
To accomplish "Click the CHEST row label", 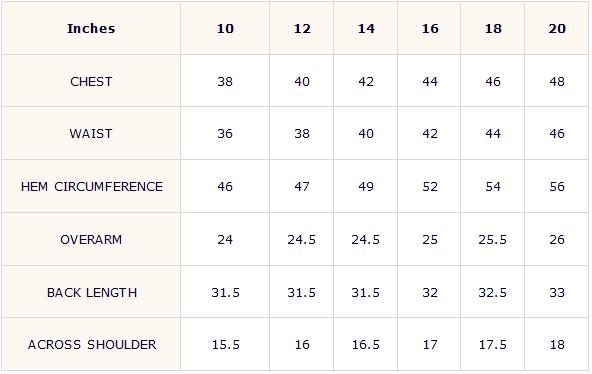I will coord(91,82).
